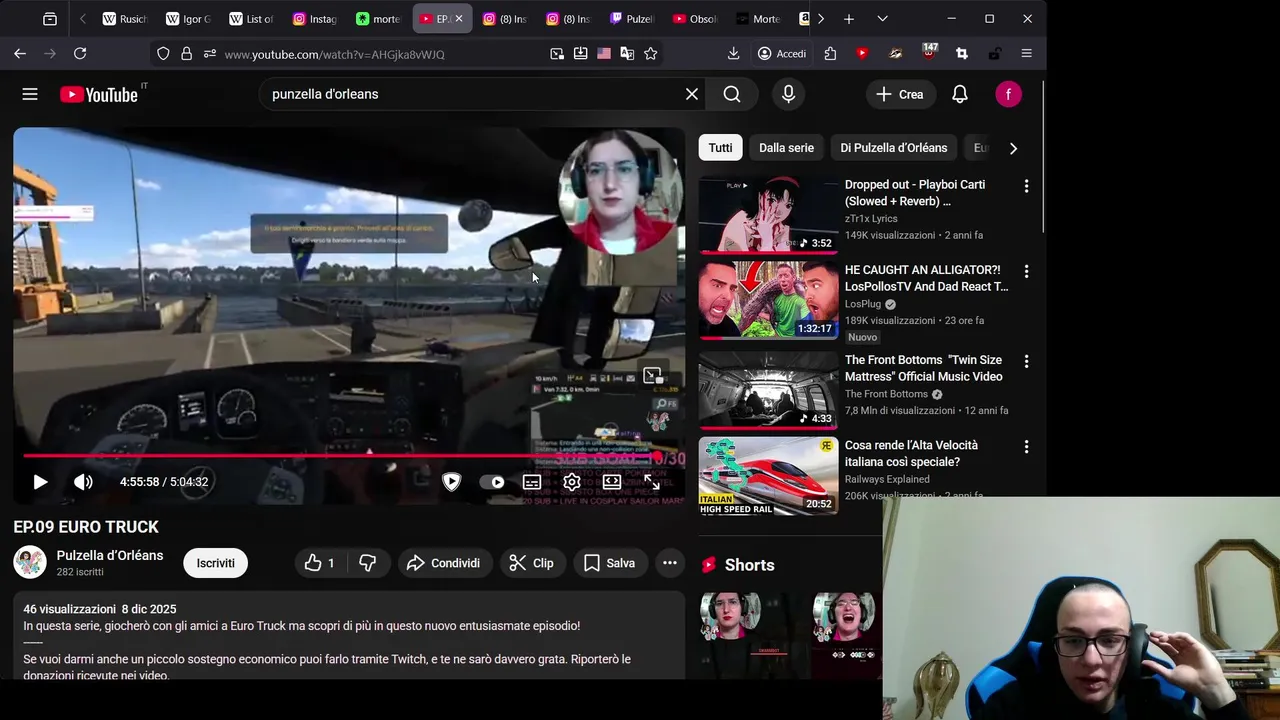The image size is (1280, 720).
Task: Like the video with thumbs up
Action: point(319,563)
